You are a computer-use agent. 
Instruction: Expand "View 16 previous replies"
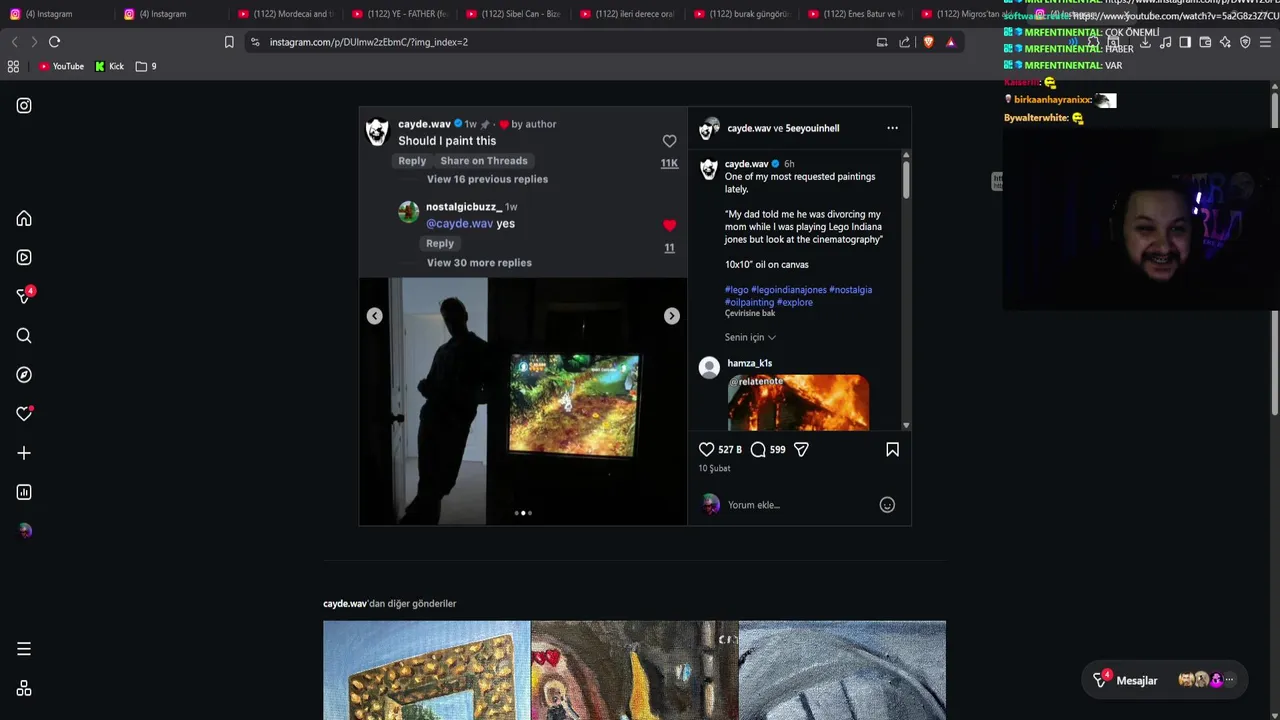487,179
